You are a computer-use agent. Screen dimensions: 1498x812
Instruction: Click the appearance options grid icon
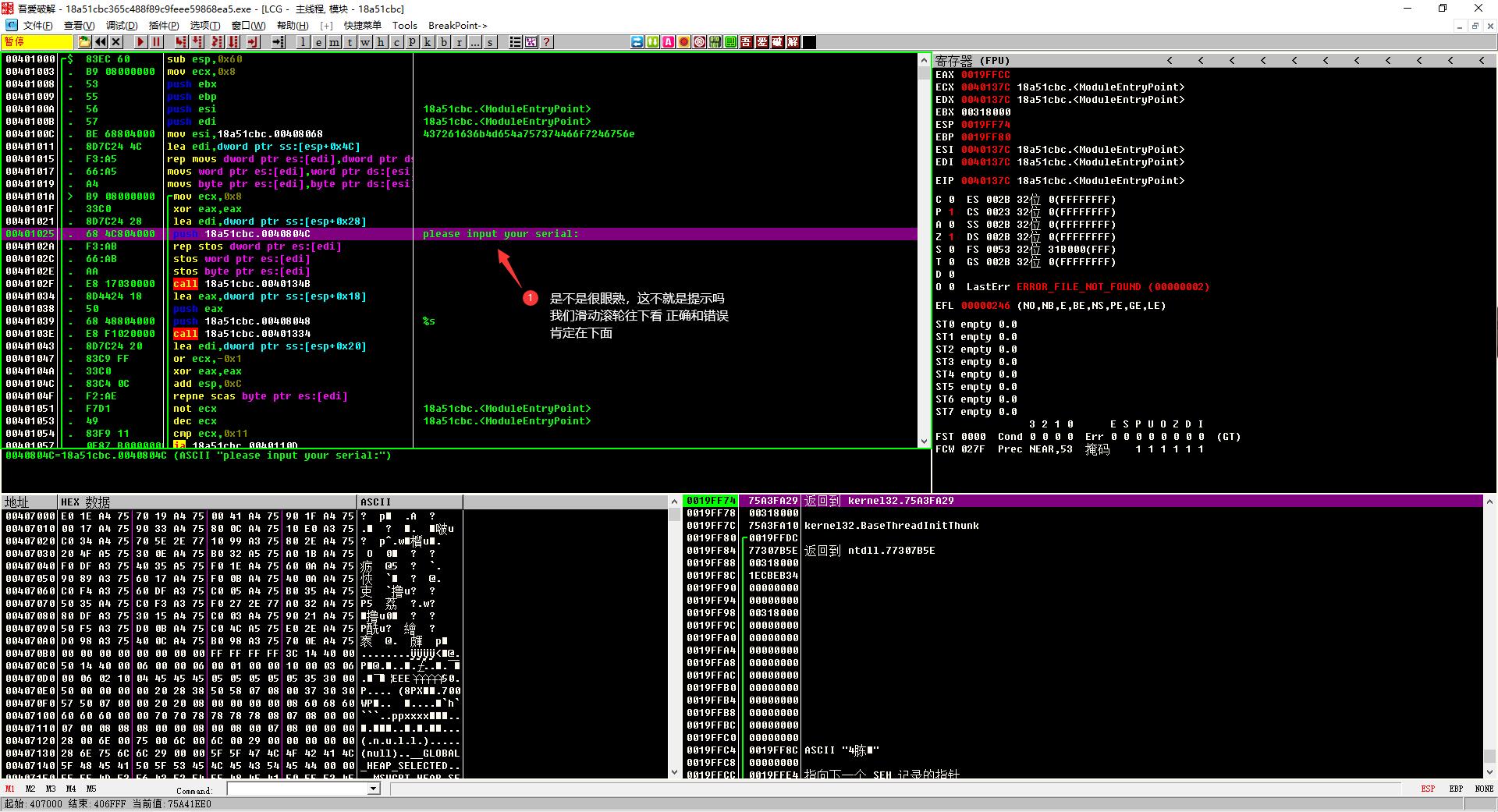point(531,42)
